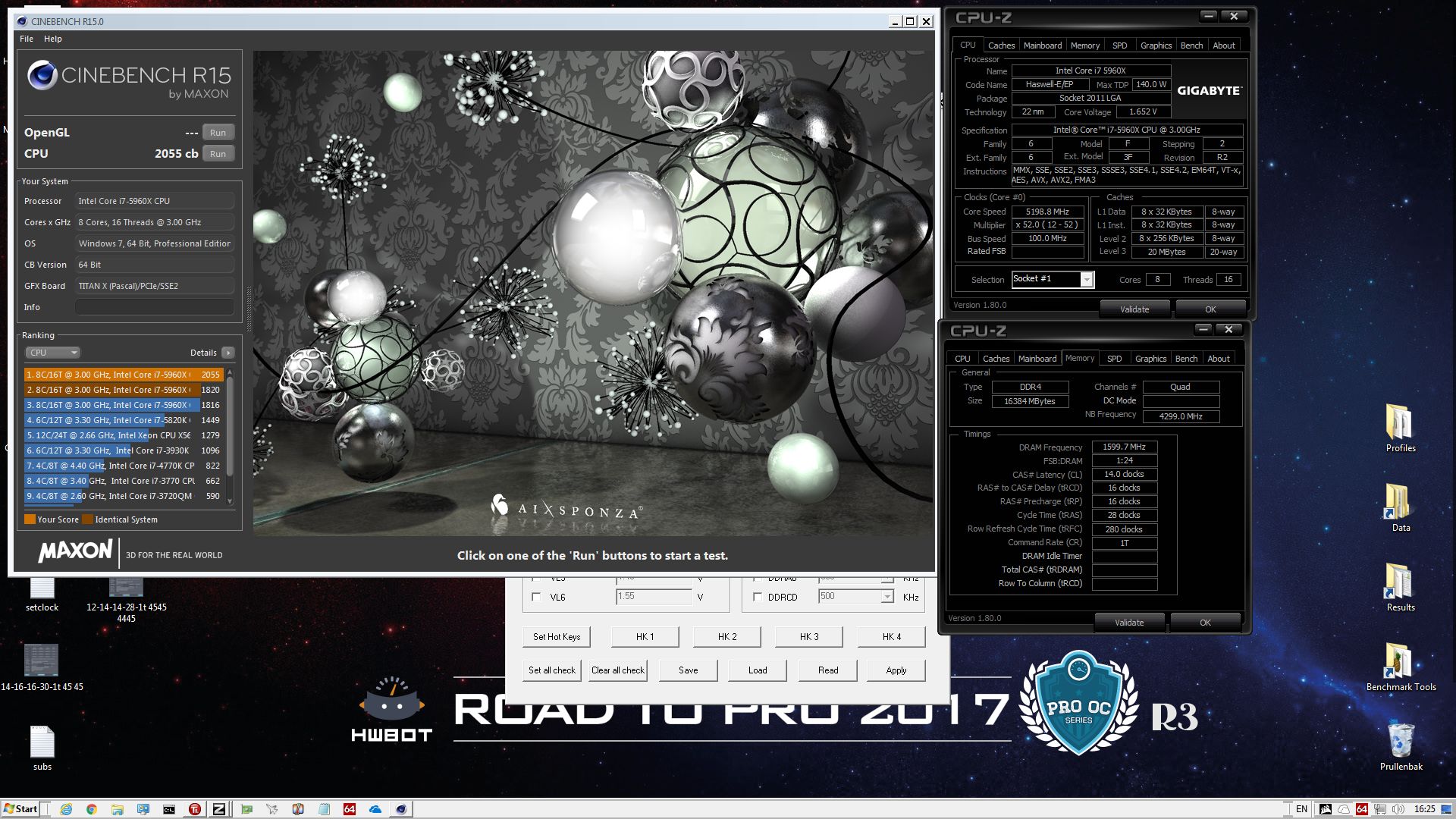
Task: Open the blue cloud OneDrive taskbar icon
Action: [x=375, y=809]
